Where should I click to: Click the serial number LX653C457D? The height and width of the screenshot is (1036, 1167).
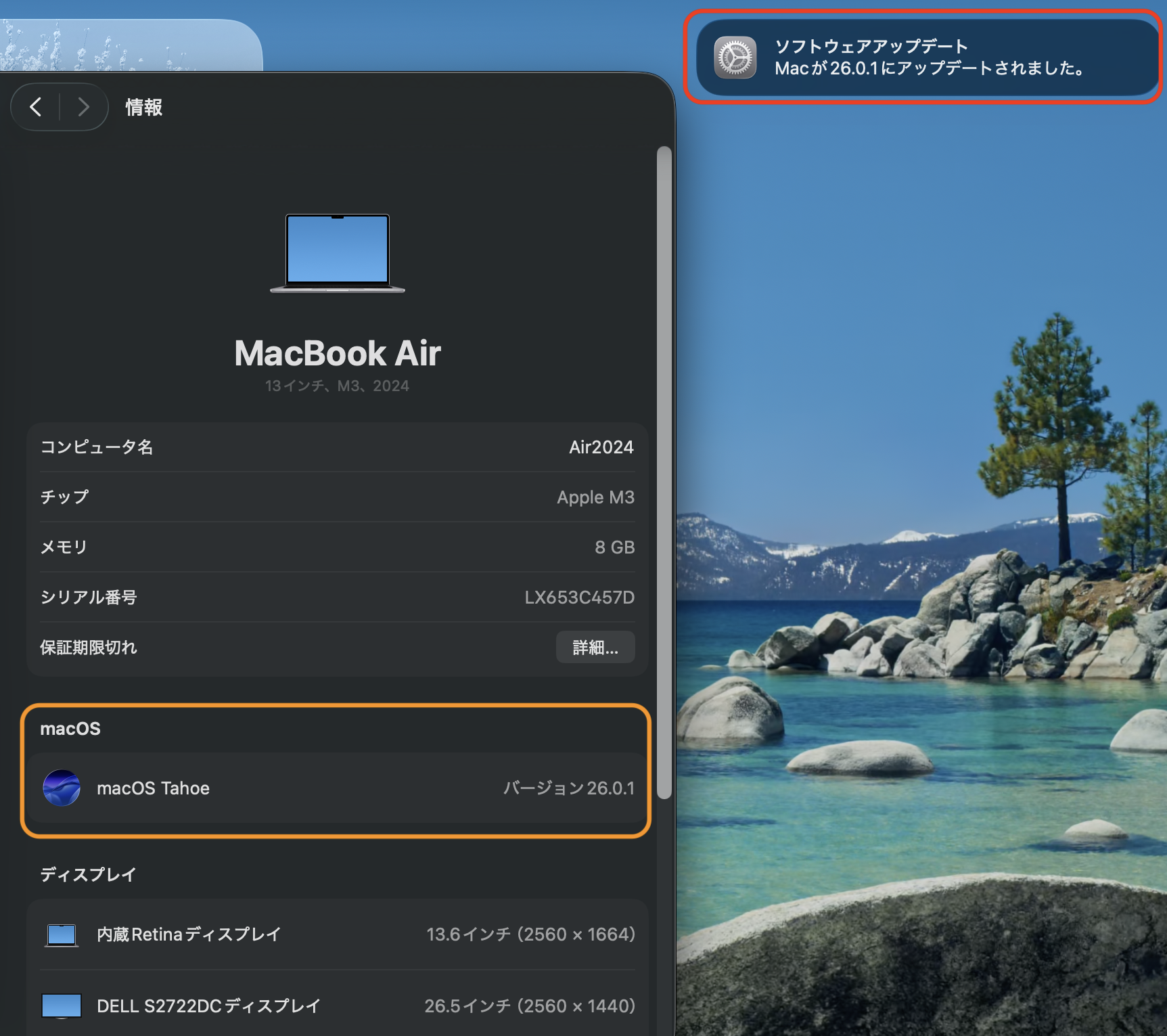point(579,598)
